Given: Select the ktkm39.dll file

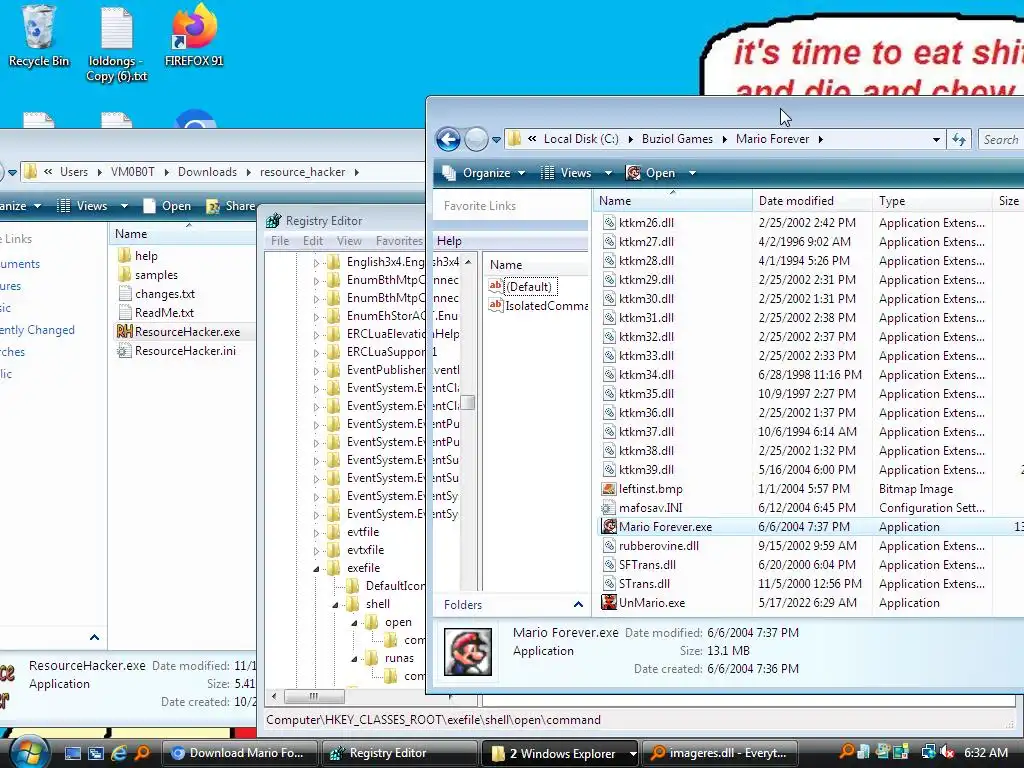Looking at the screenshot, I should coord(646,470).
